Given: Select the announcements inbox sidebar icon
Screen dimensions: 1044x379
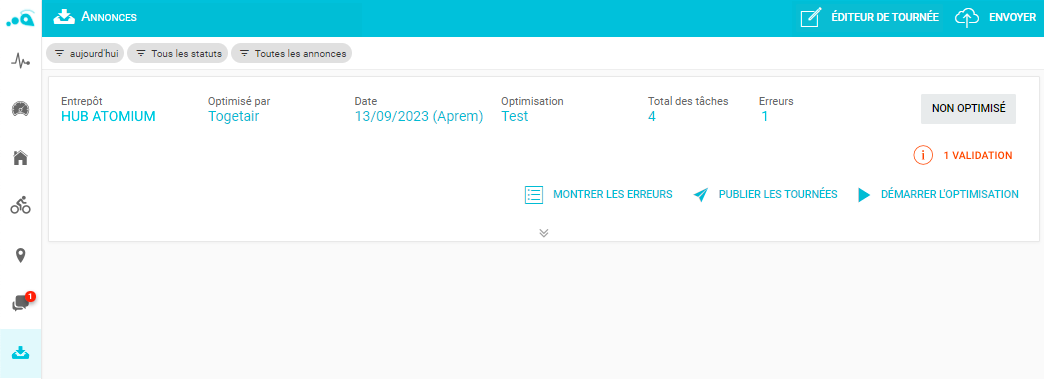Looking at the screenshot, I should click(x=21, y=352).
